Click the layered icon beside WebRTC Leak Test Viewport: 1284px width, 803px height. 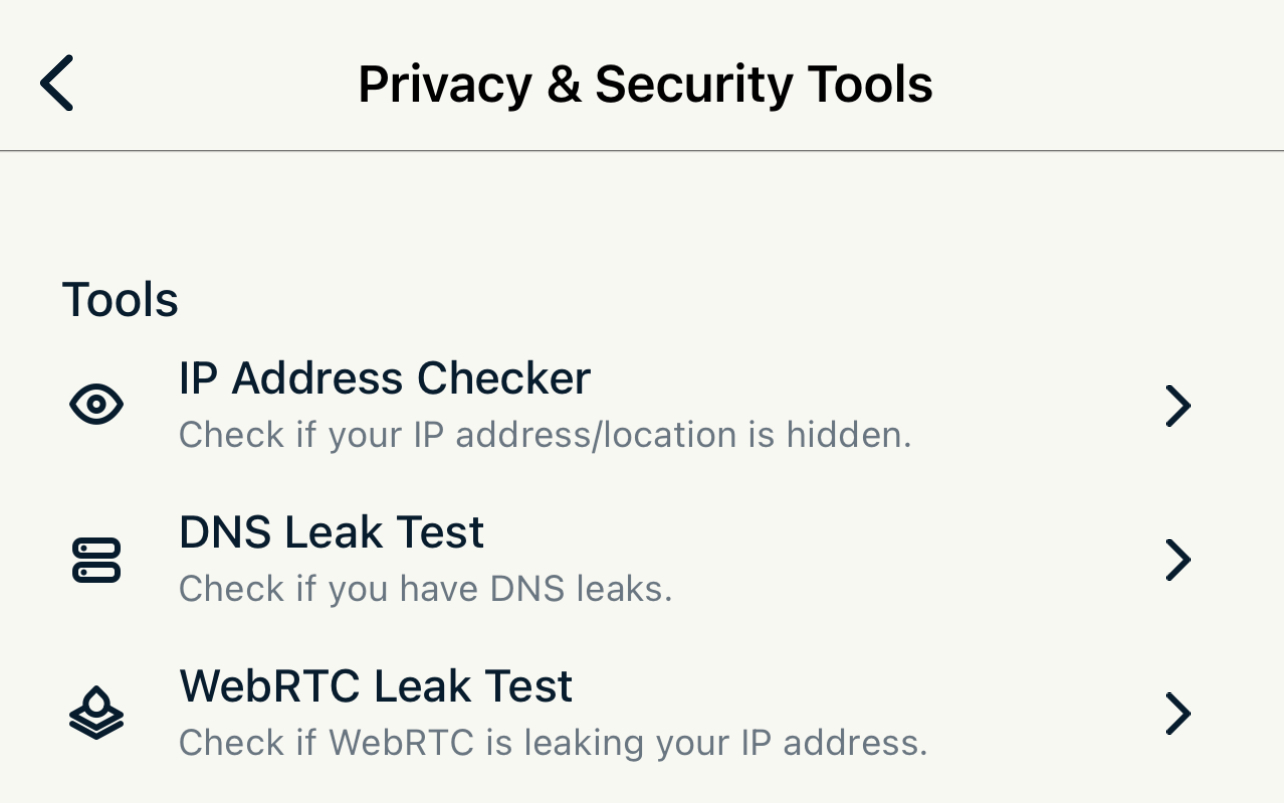point(97,713)
